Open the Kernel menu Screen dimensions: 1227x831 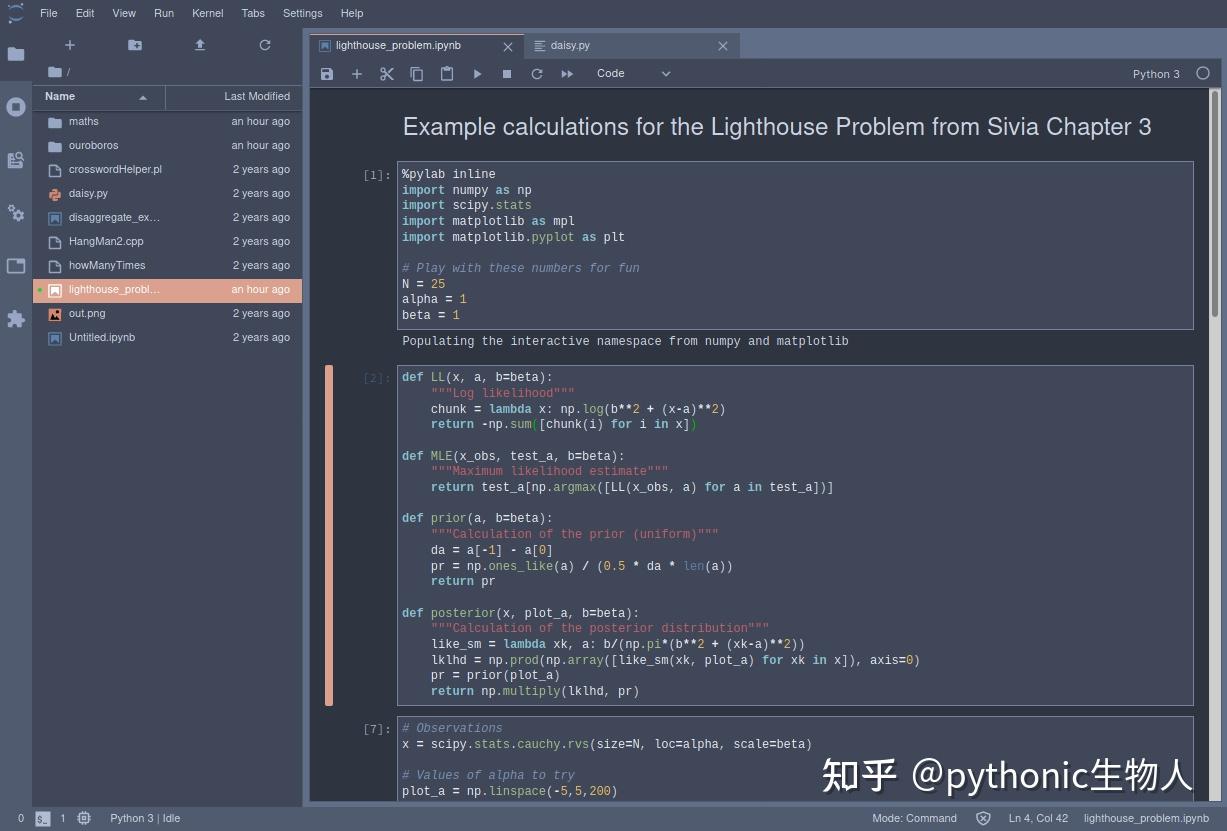207,13
